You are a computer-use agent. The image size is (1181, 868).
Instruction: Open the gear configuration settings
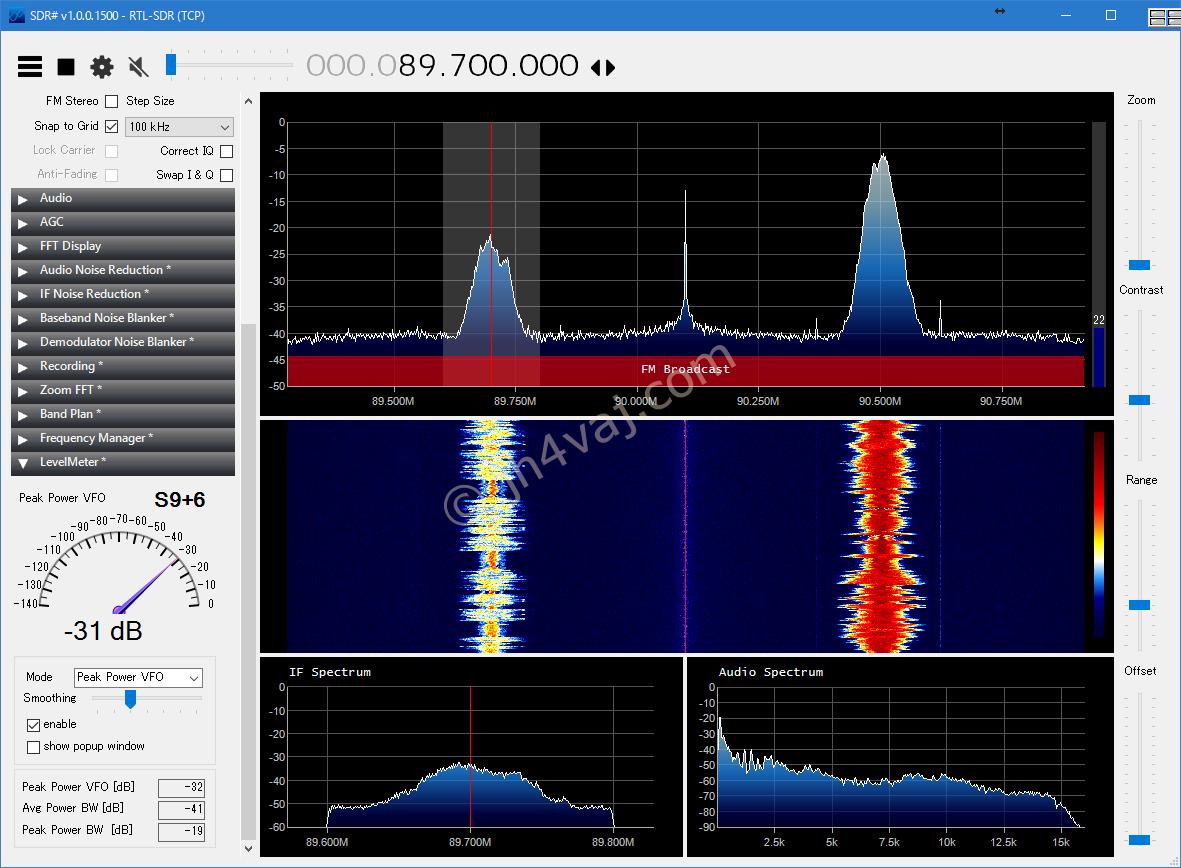click(x=102, y=67)
